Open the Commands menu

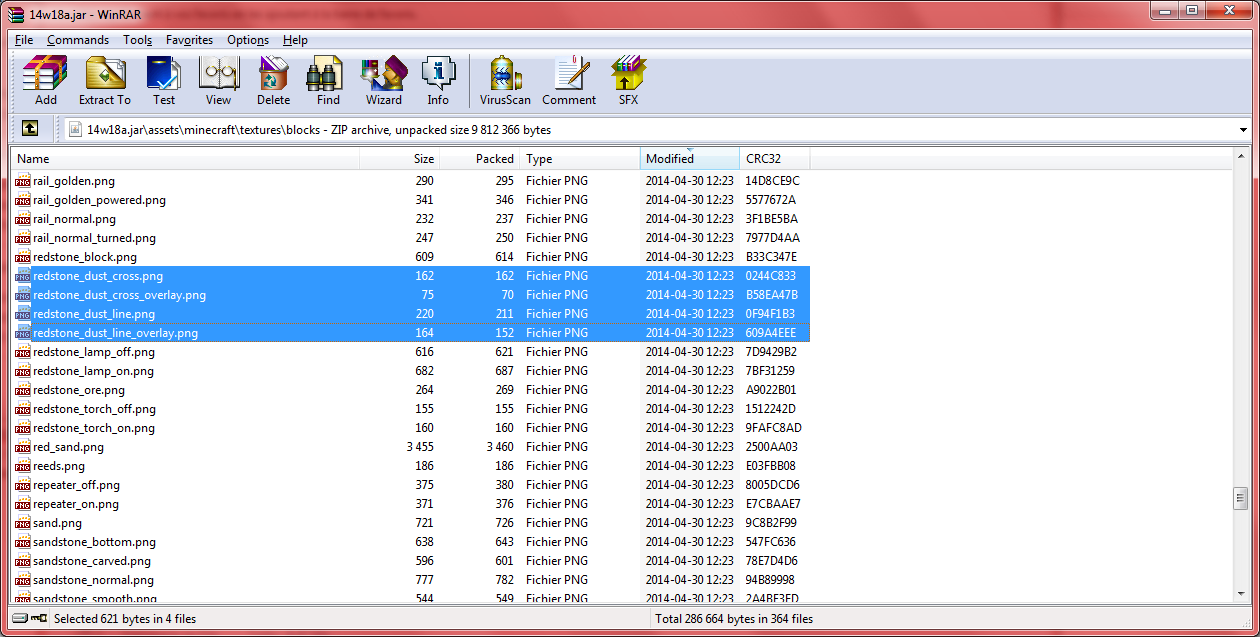pyautogui.click(x=78, y=40)
